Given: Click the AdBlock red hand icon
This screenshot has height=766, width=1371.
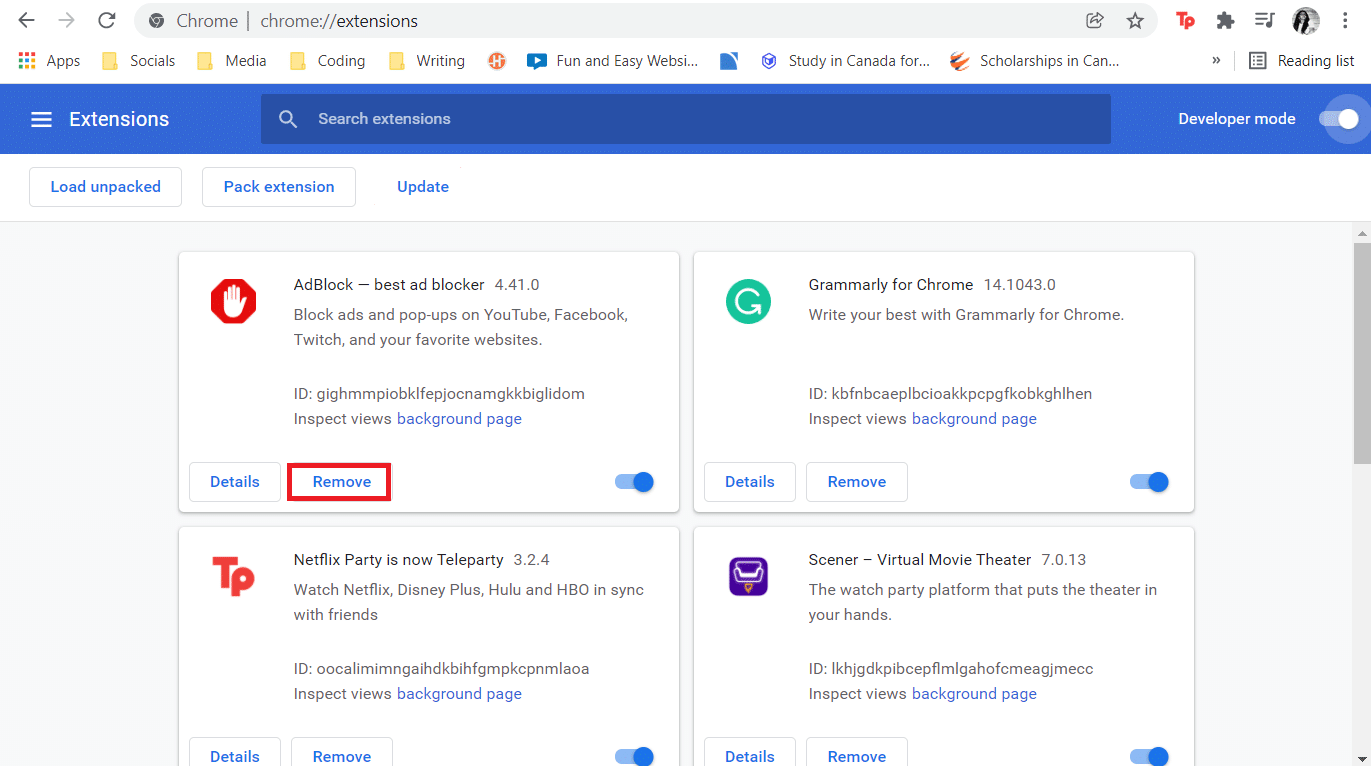Looking at the screenshot, I should (x=234, y=301).
